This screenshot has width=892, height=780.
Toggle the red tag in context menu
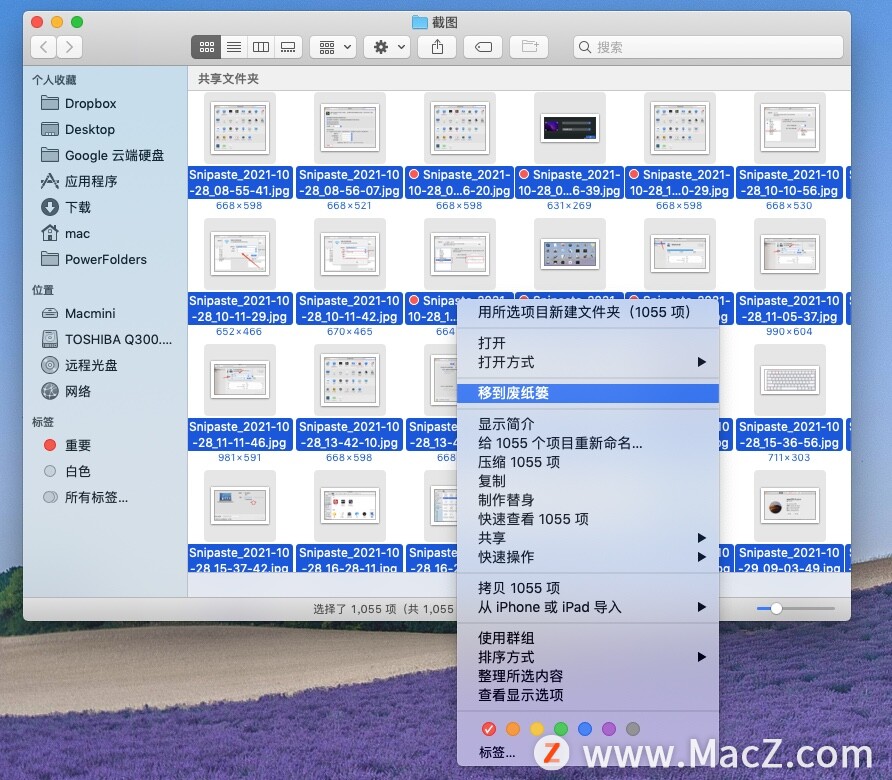[489, 729]
